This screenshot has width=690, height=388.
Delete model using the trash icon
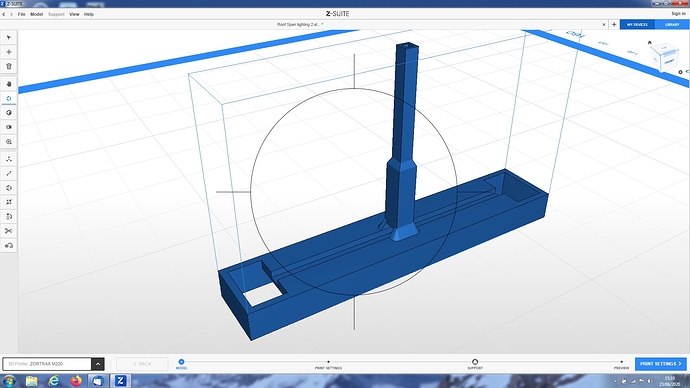pos(9,66)
